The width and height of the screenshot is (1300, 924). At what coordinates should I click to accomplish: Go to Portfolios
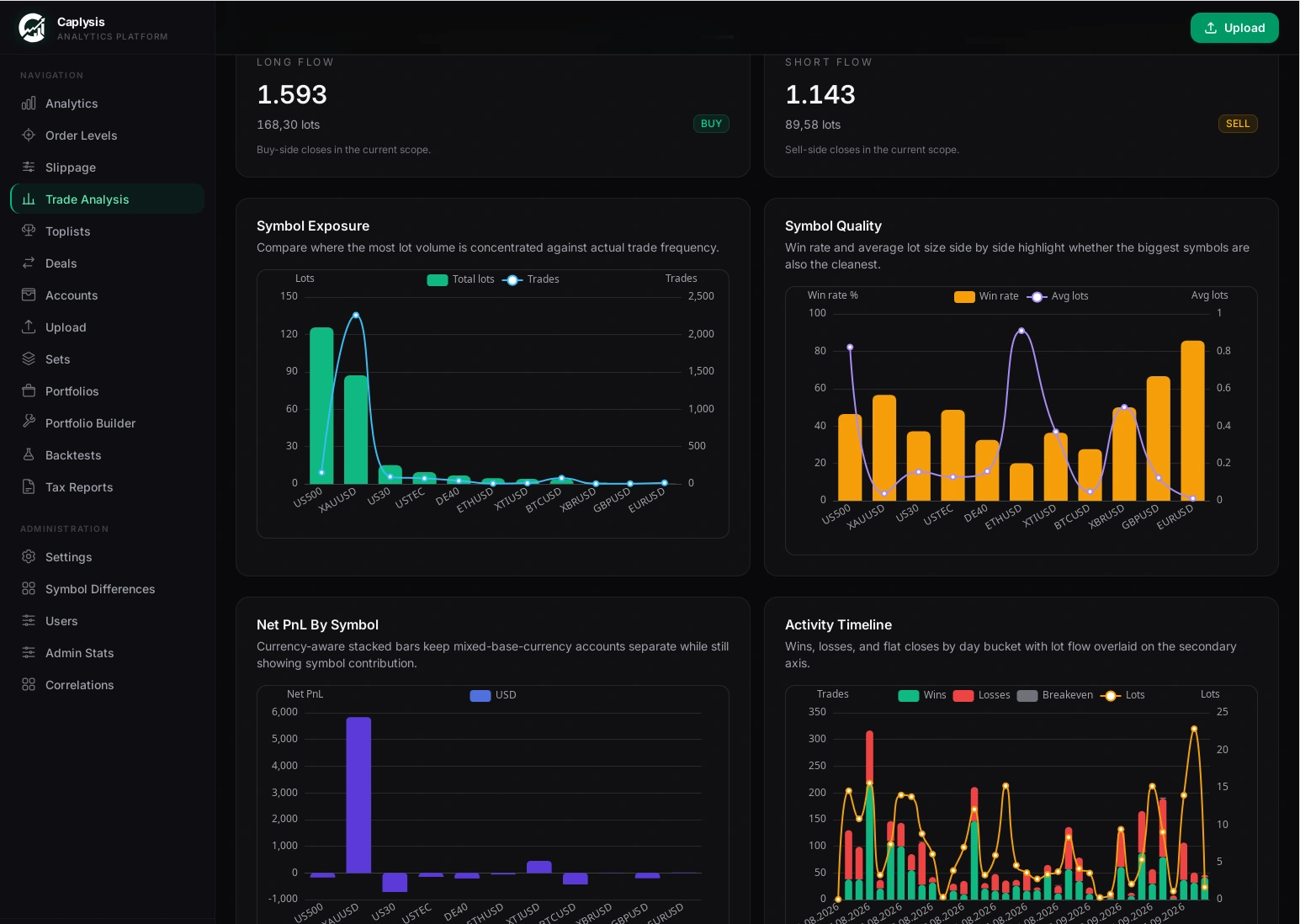coord(107,391)
